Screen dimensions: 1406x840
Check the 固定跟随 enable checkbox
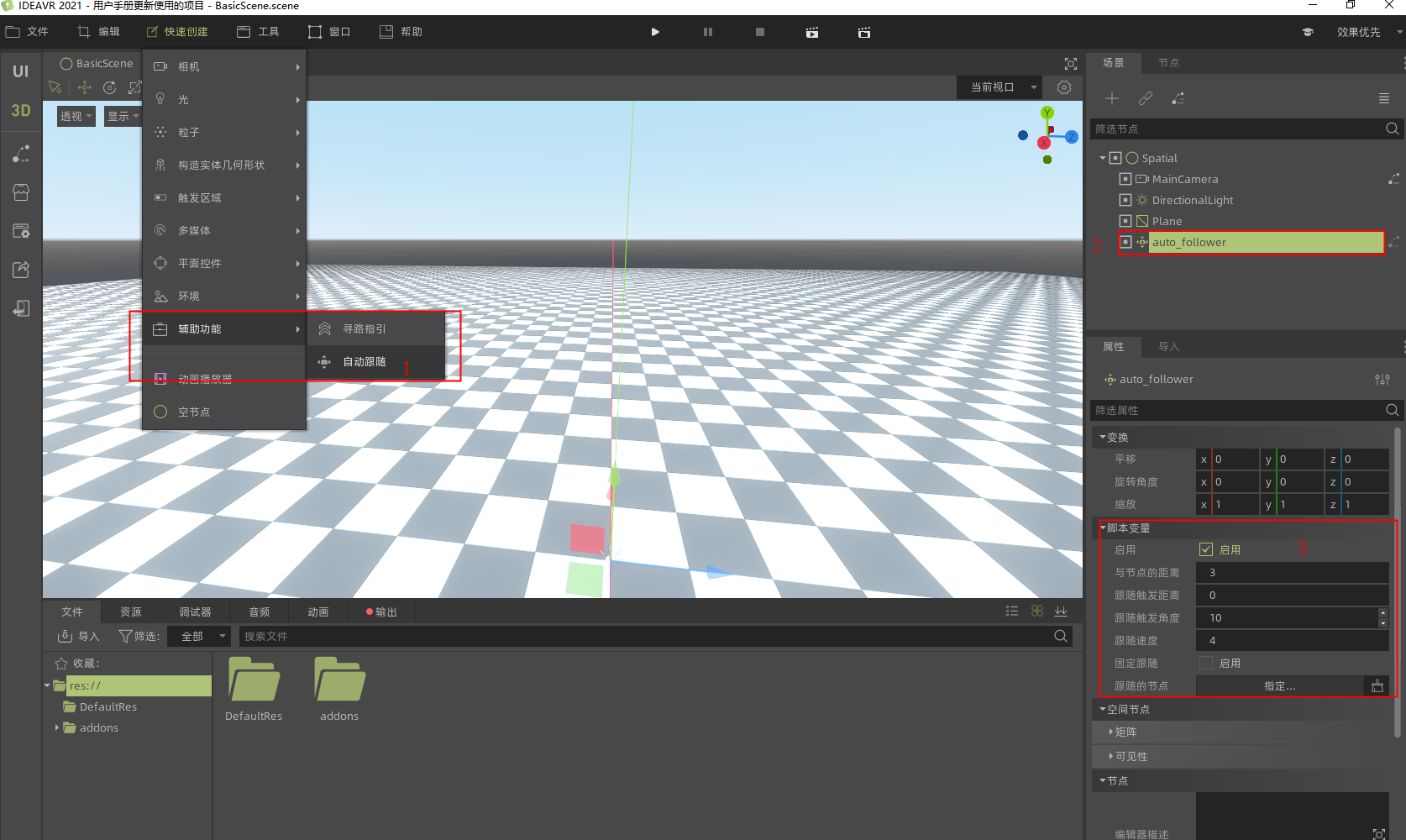click(x=1206, y=663)
